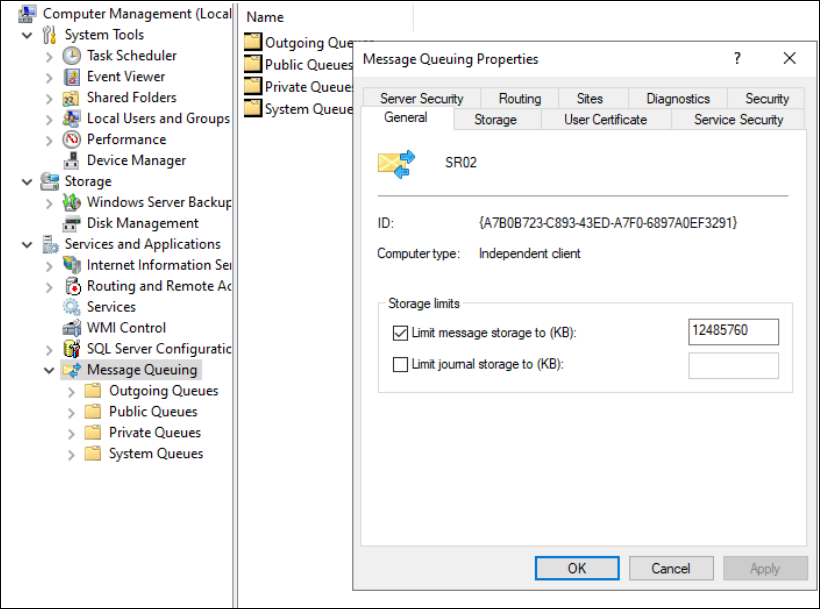Select the Performance monitor icon

71,140
